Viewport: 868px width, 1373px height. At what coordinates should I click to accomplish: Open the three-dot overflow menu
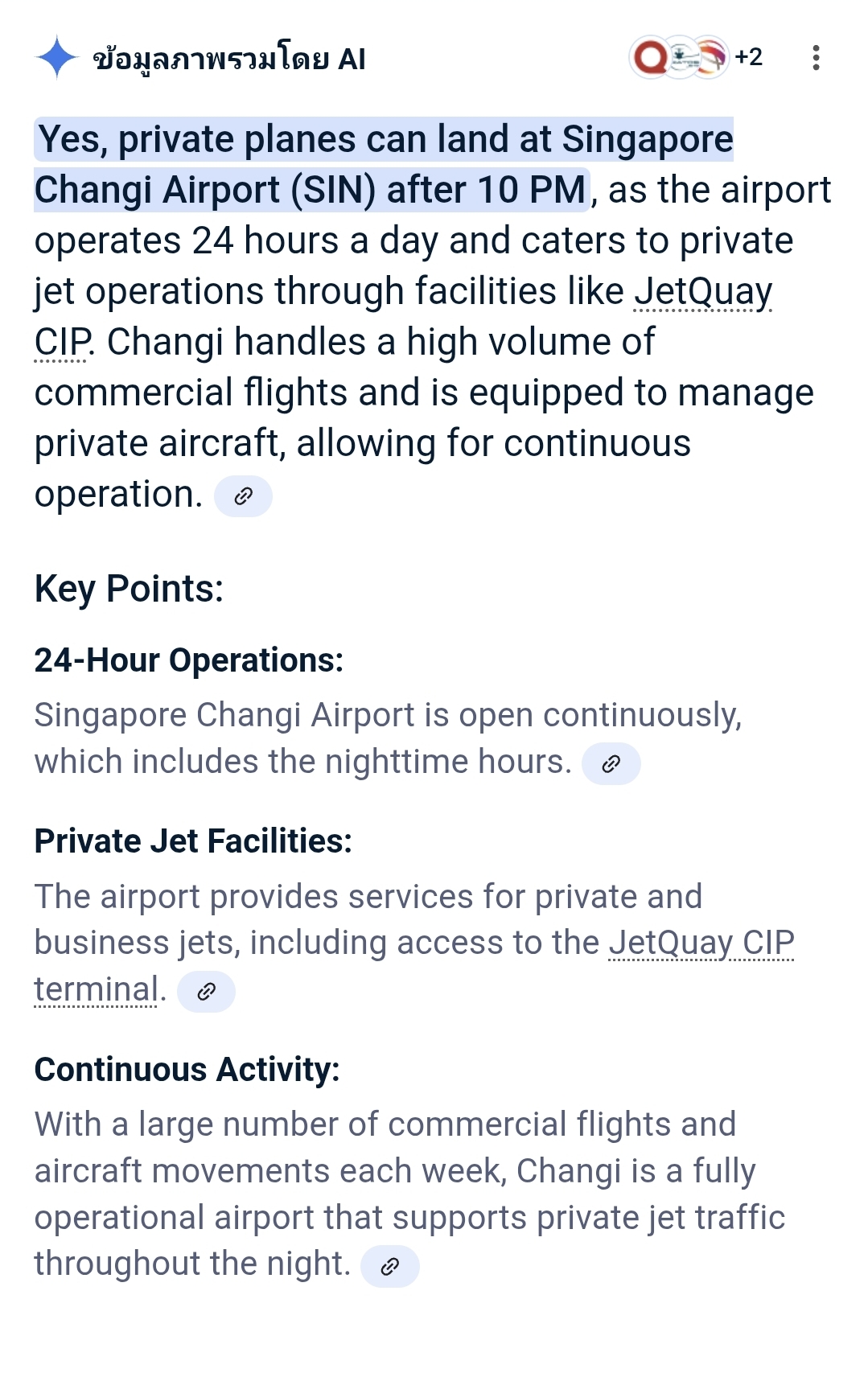(x=816, y=58)
